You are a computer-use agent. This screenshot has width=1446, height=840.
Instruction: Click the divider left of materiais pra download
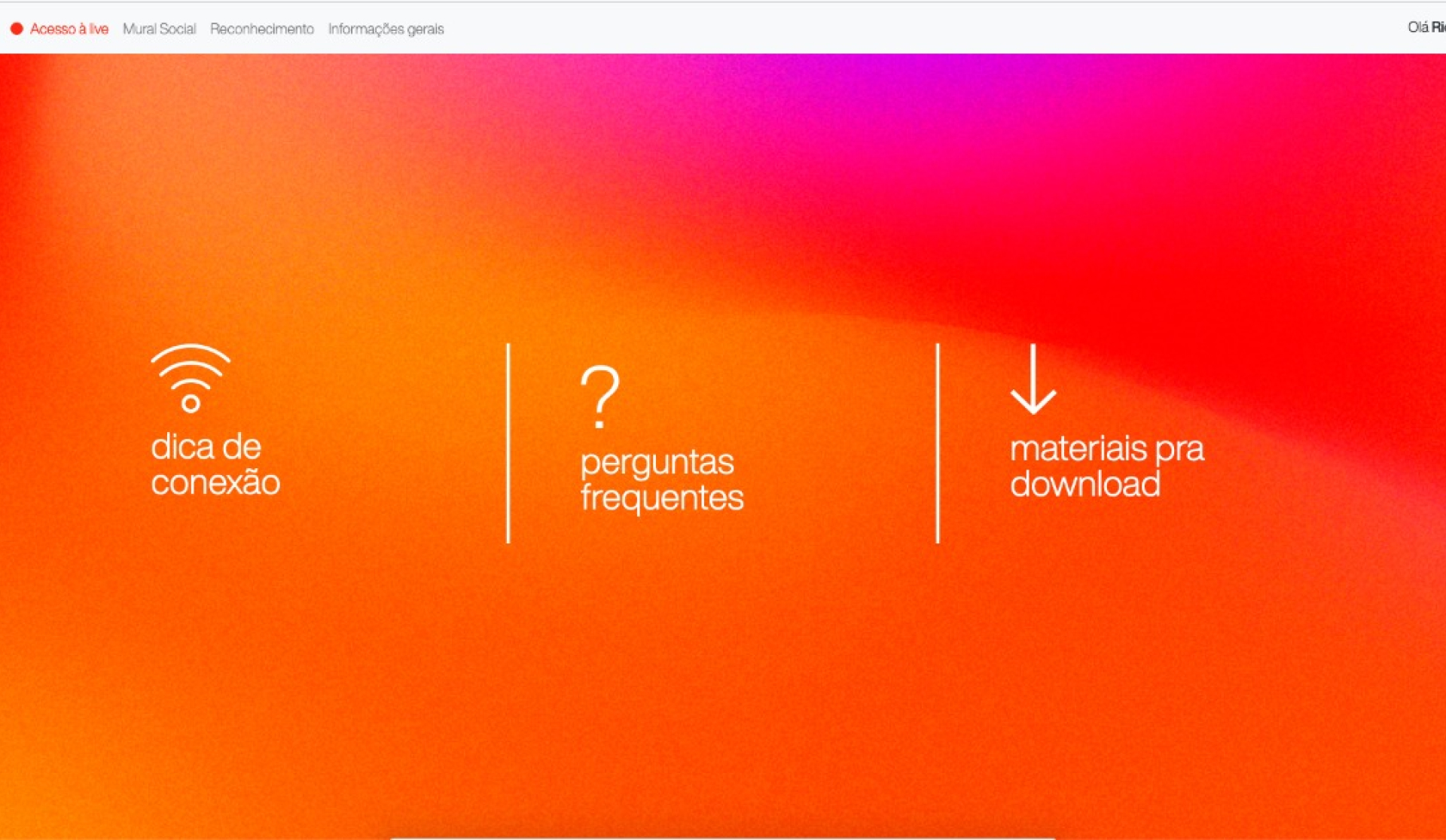click(938, 443)
